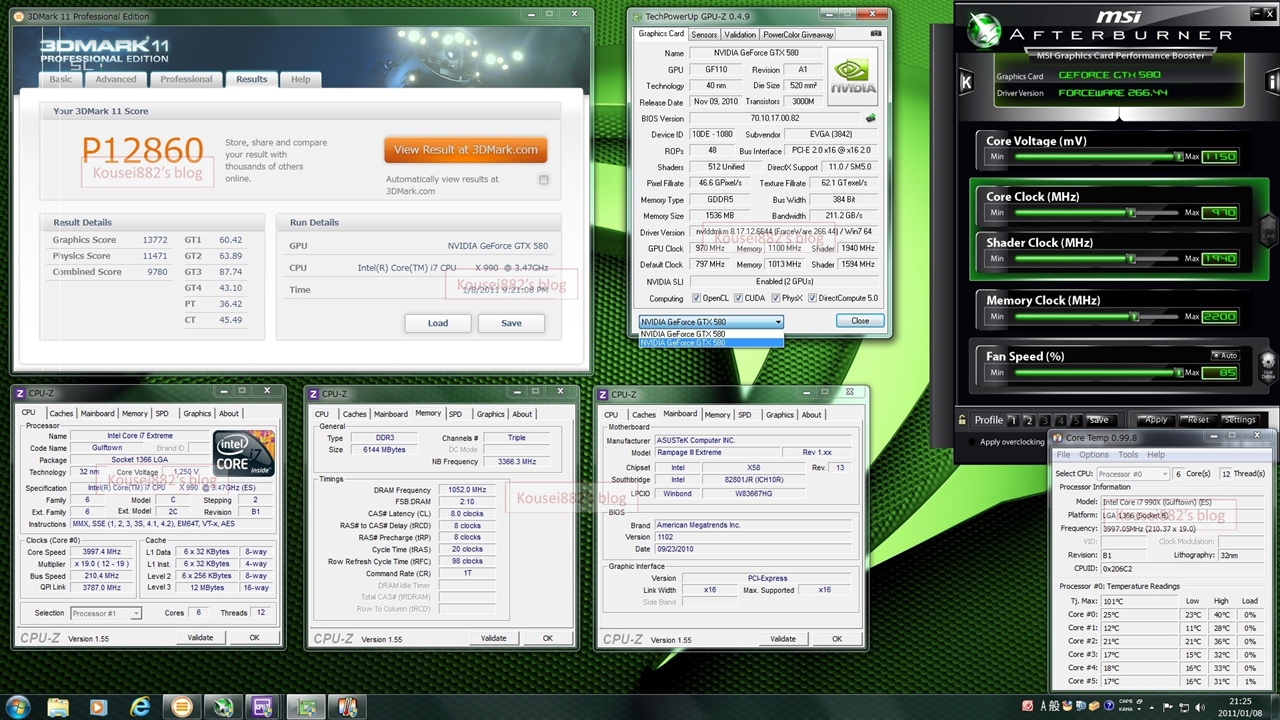
Task: Click the User Define fan gear icon
Action: (1267, 364)
